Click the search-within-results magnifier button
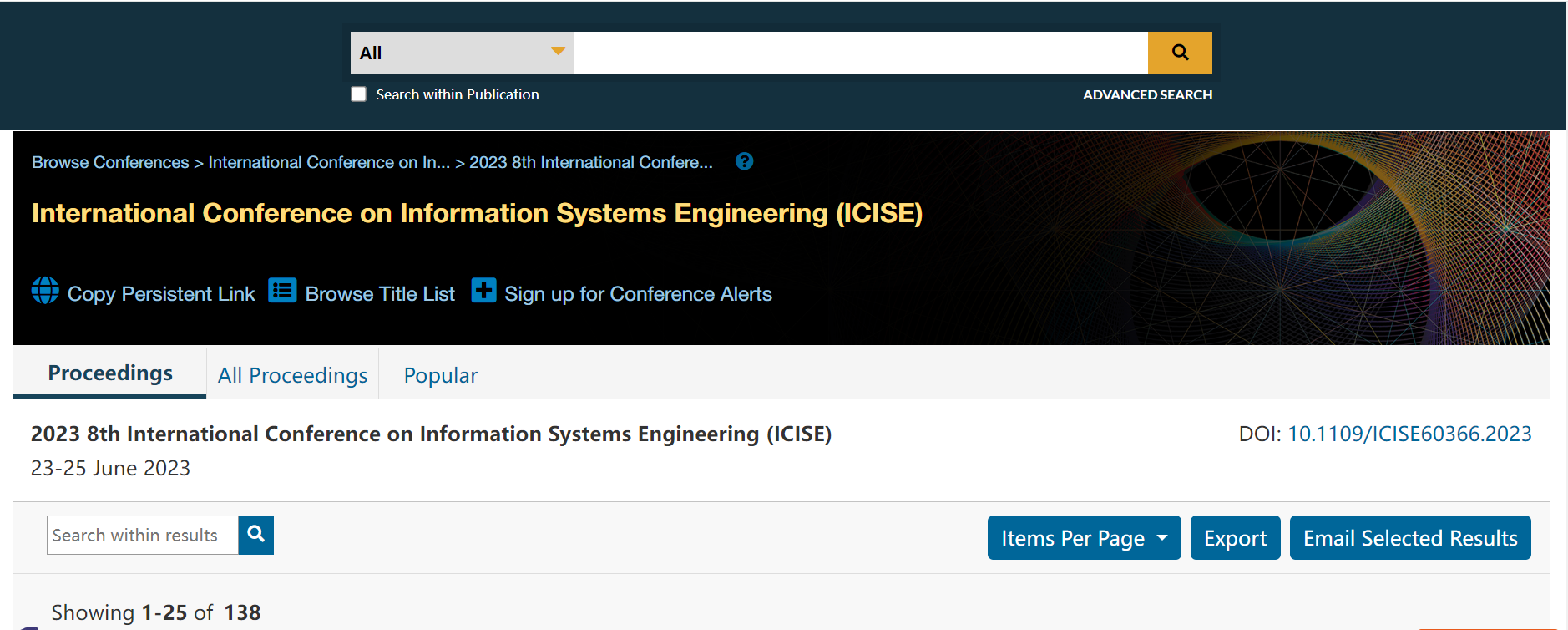This screenshot has width=1568, height=630. click(x=256, y=535)
